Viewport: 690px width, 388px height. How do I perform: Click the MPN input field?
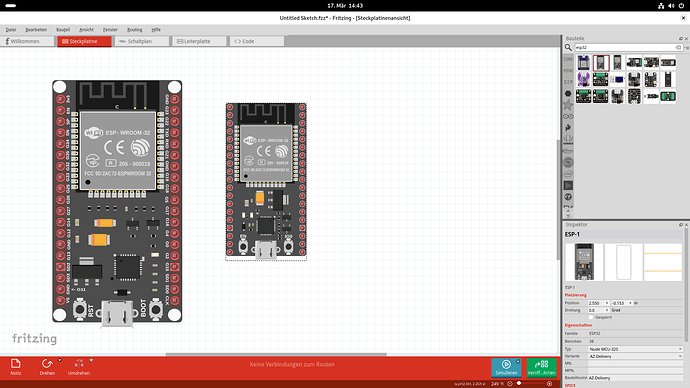pos(635,370)
